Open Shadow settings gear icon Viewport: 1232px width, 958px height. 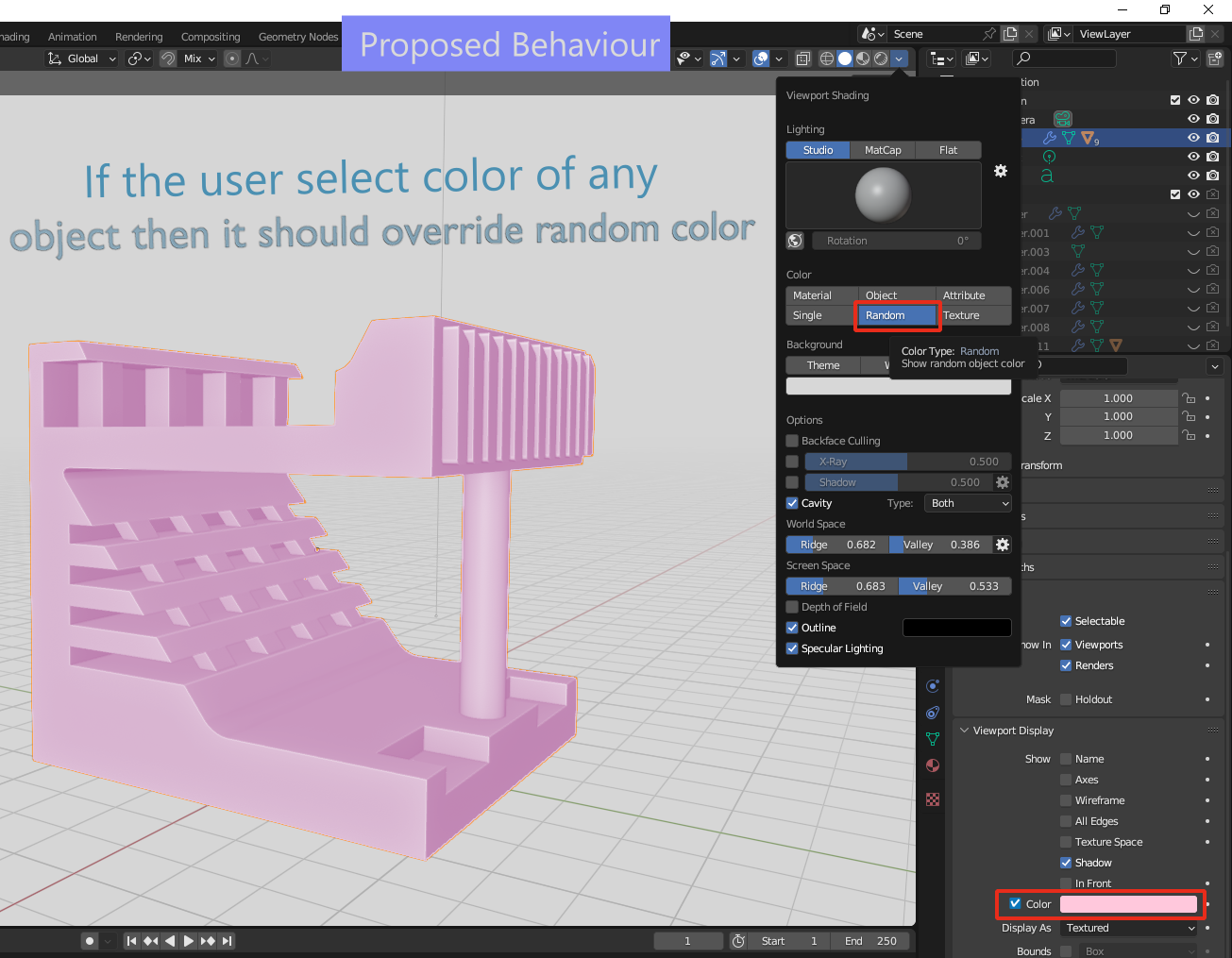click(x=1003, y=482)
